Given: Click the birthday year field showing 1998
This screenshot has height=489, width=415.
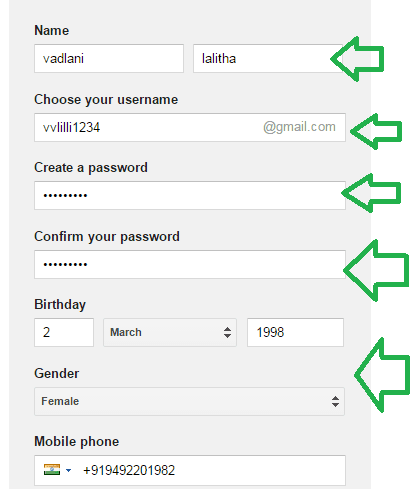Looking at the screenshot, I should point(295,332).
